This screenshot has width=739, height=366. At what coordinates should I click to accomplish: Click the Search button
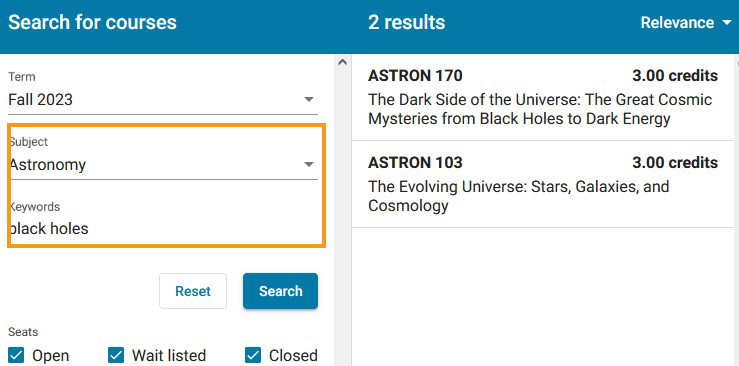pyautogui.click(x=280, y=291)
